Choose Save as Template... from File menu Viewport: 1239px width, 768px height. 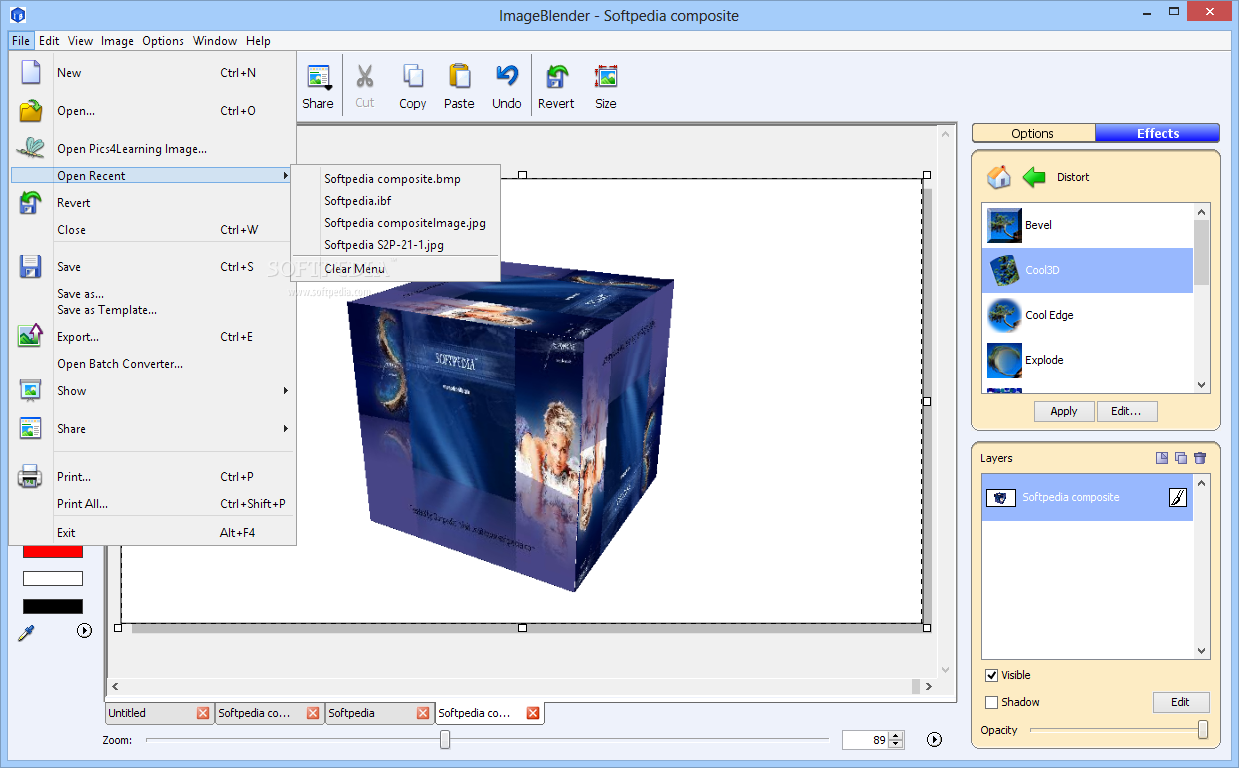tap(107, 310)
